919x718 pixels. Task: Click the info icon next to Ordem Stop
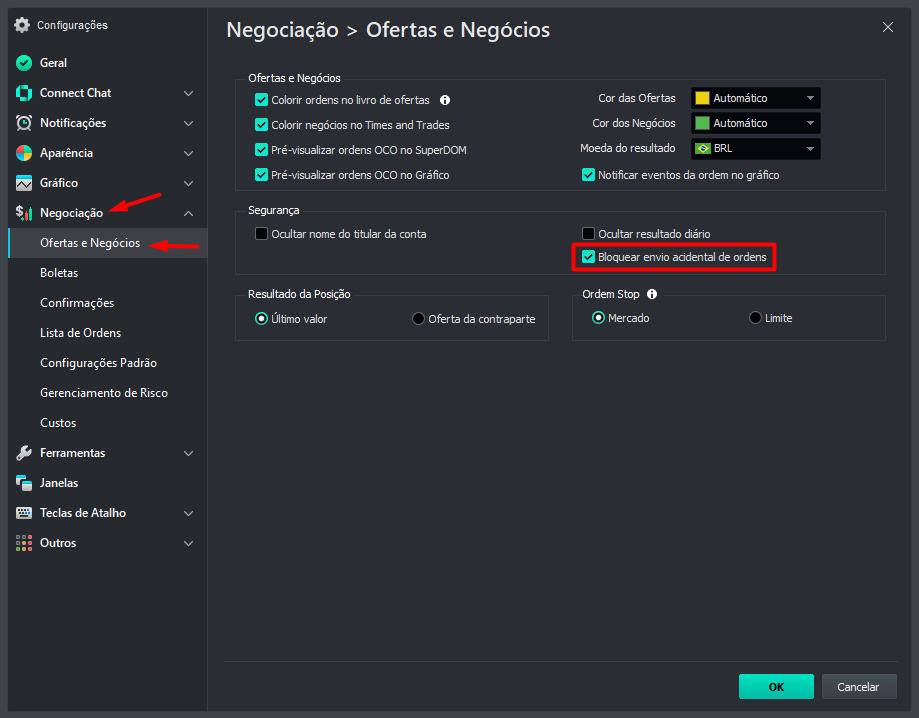click(x=651, y=294)
